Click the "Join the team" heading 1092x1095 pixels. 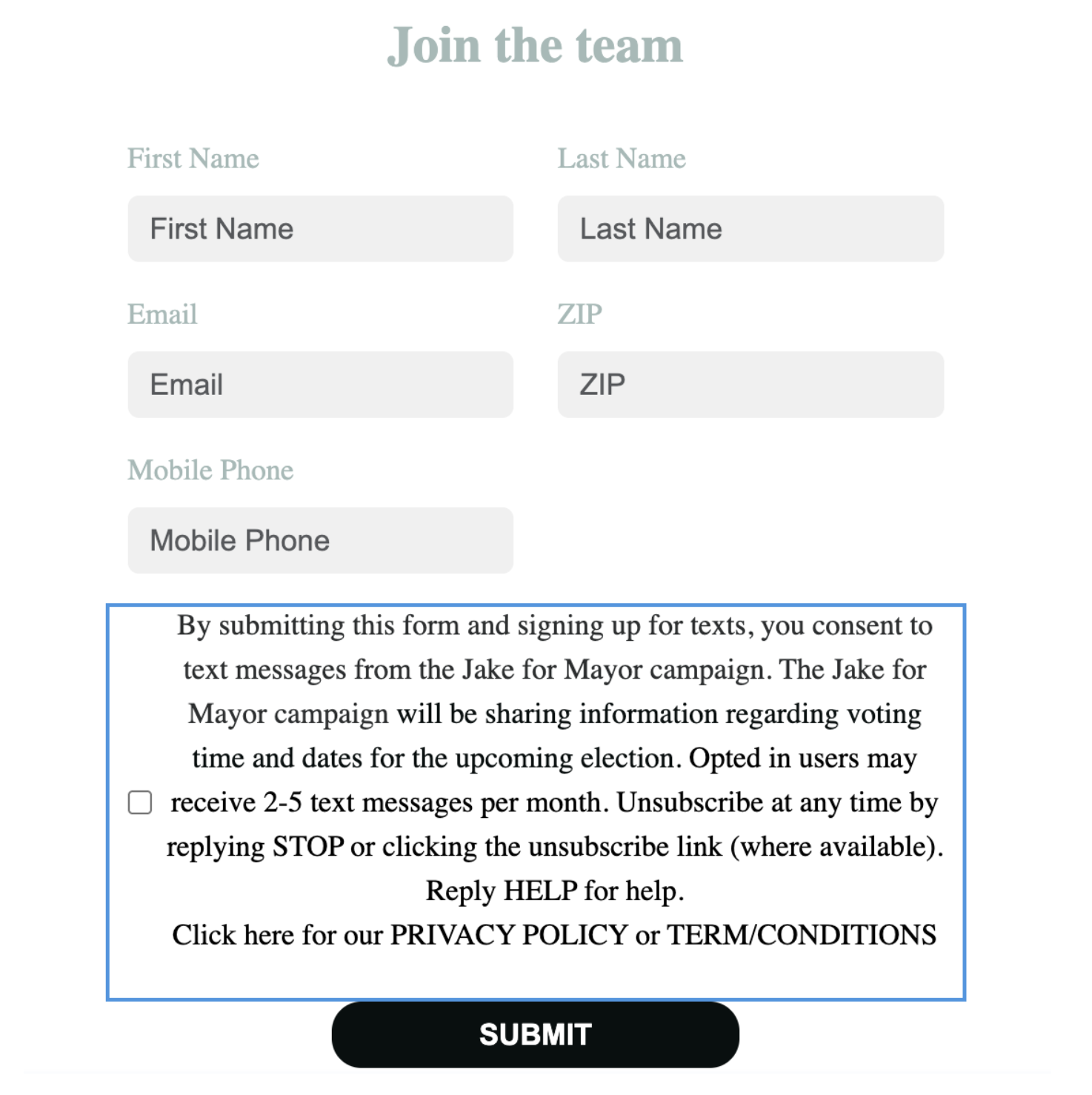(535, 46)
